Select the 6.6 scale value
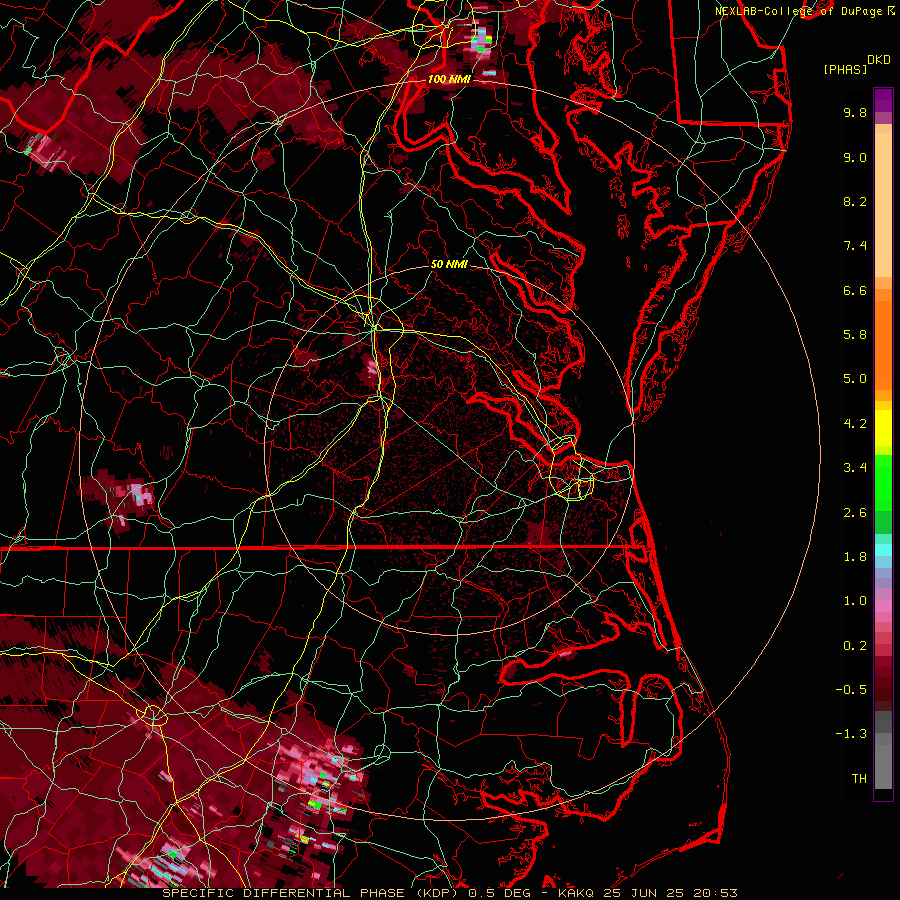 tap(855, 290)
